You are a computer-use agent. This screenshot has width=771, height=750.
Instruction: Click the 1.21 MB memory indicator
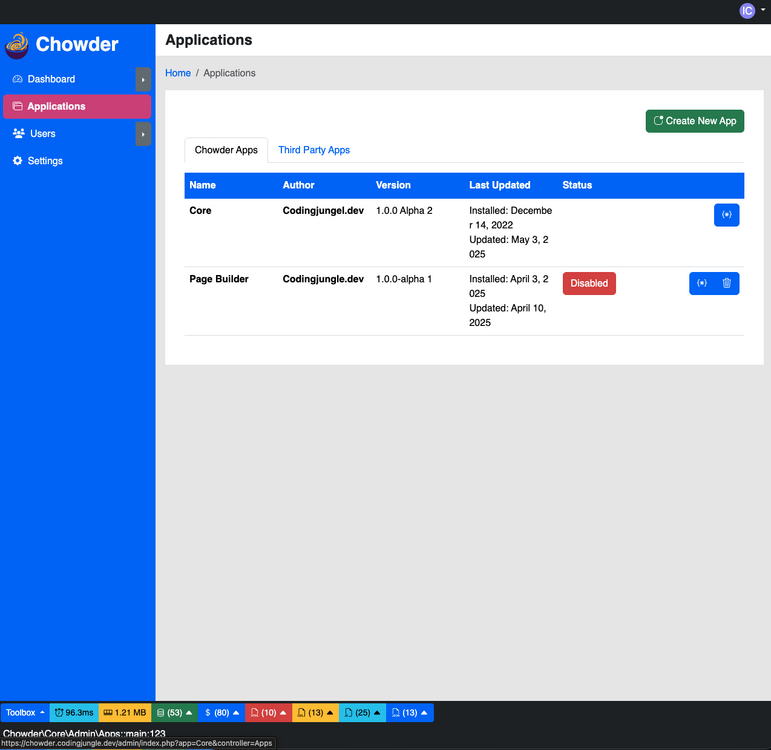[x=124, y=713]
